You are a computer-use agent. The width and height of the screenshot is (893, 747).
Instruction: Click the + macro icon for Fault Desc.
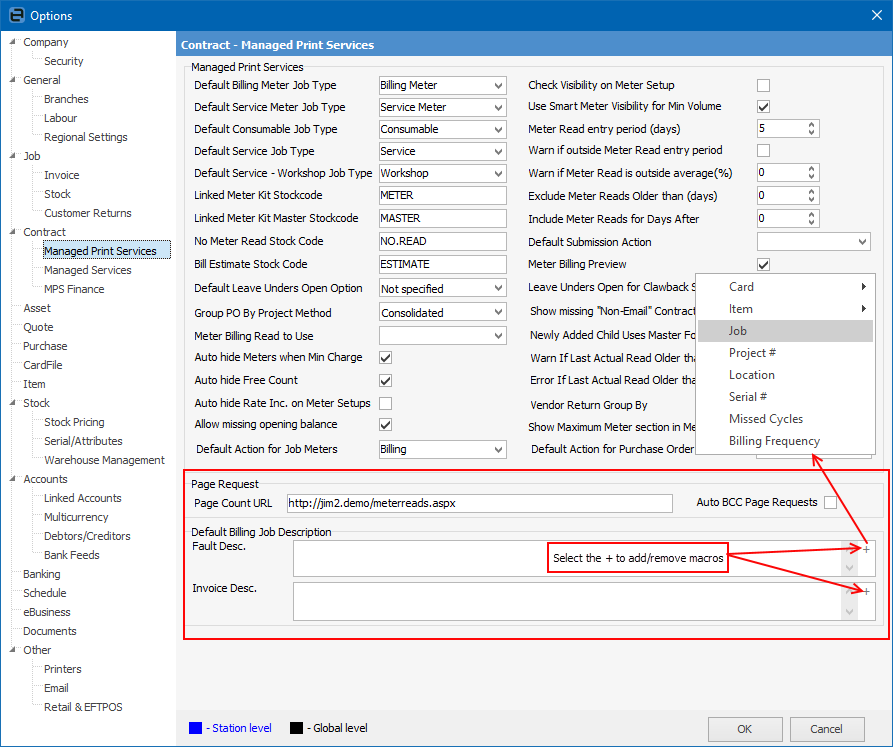click(866, 549)
